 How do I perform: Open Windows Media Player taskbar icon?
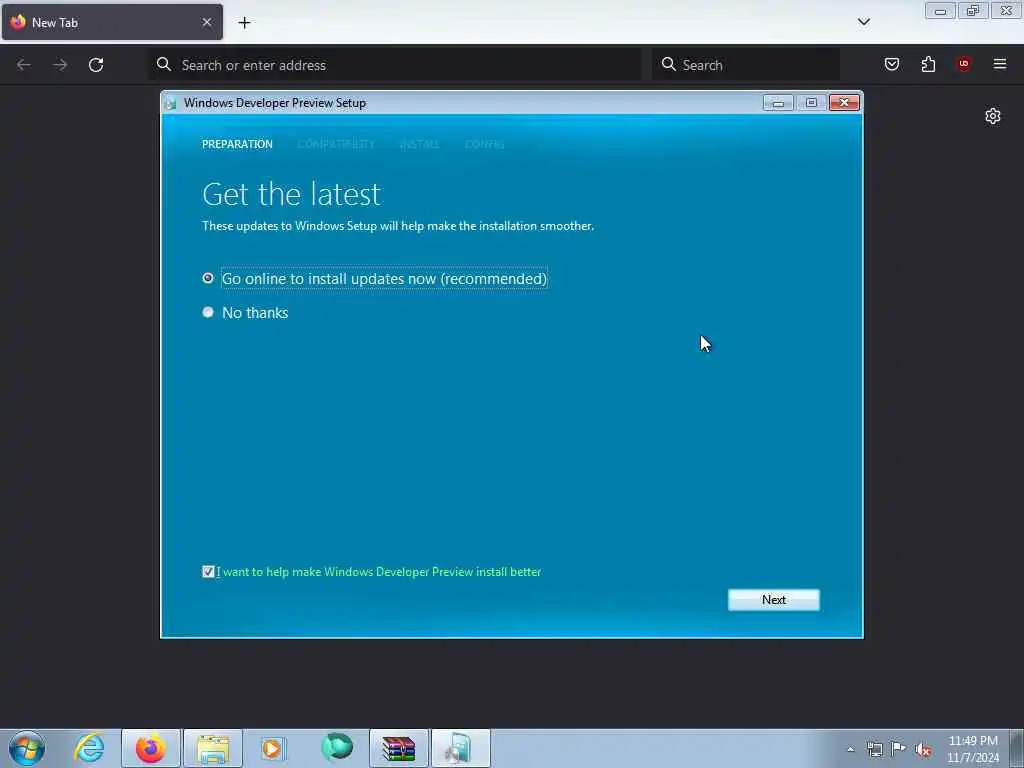274,748
